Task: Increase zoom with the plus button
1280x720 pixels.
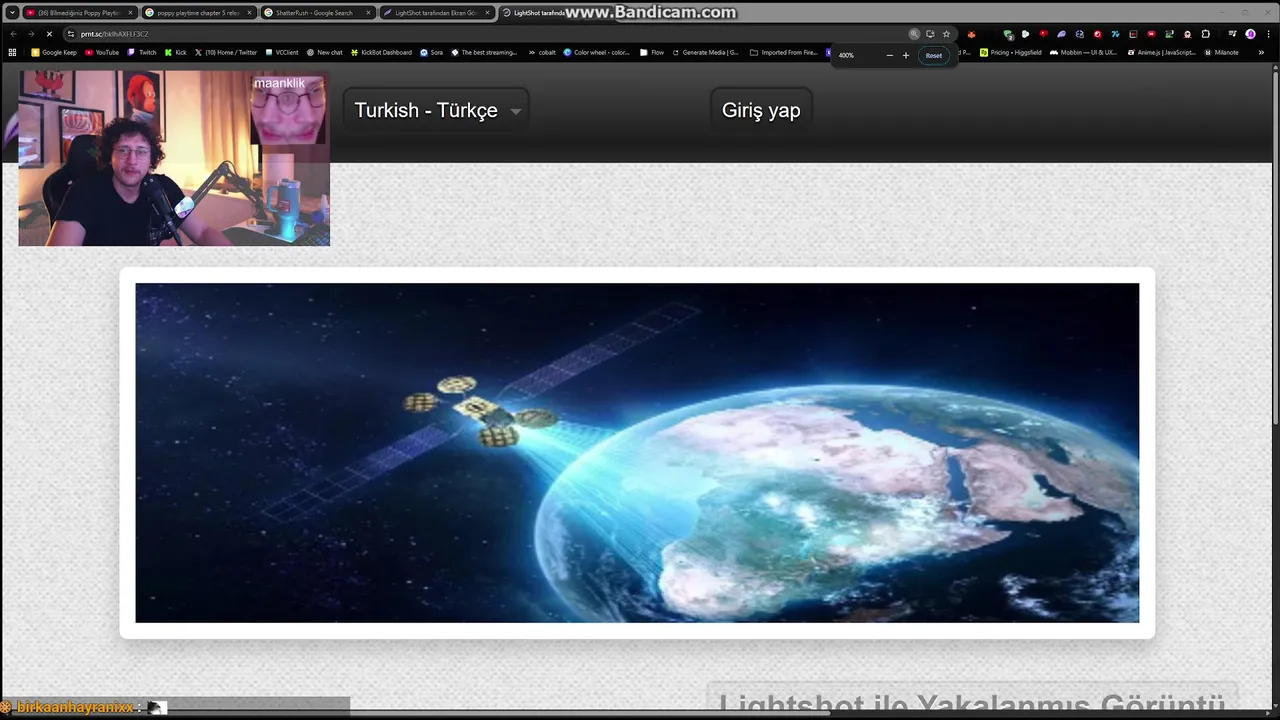Action: pos(906,55)
